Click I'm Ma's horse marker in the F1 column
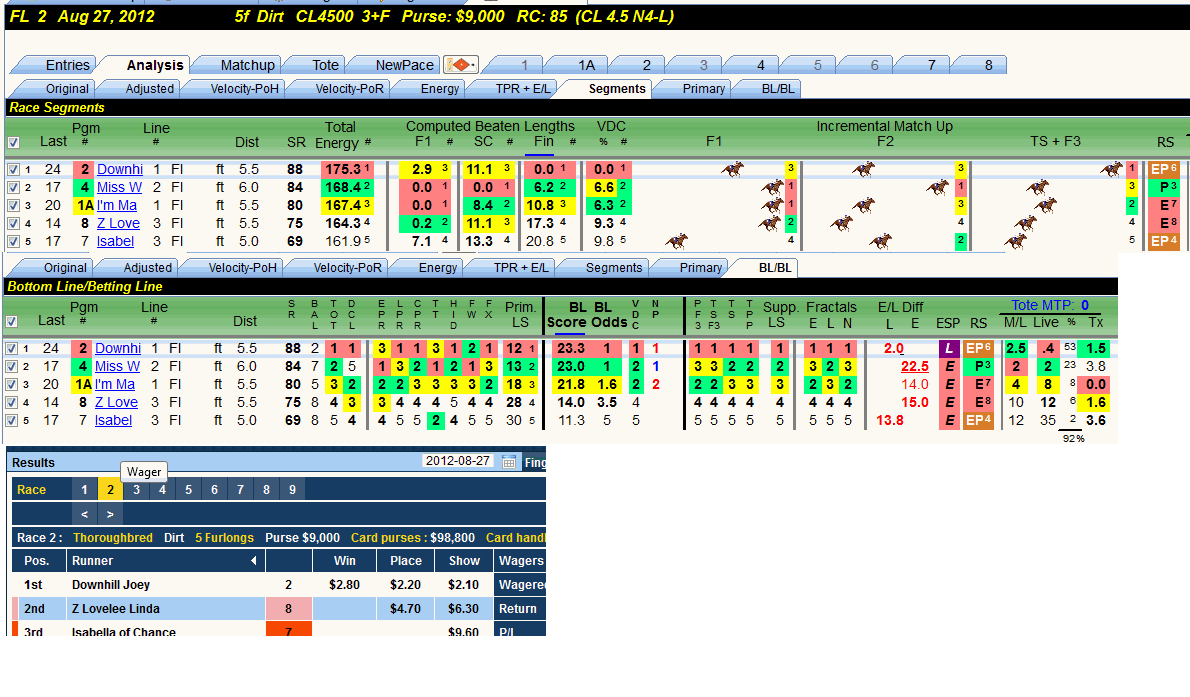Image resolution: width=1190 pixels, height=697 pixels. pyautogui.click(x=772, y=205)
